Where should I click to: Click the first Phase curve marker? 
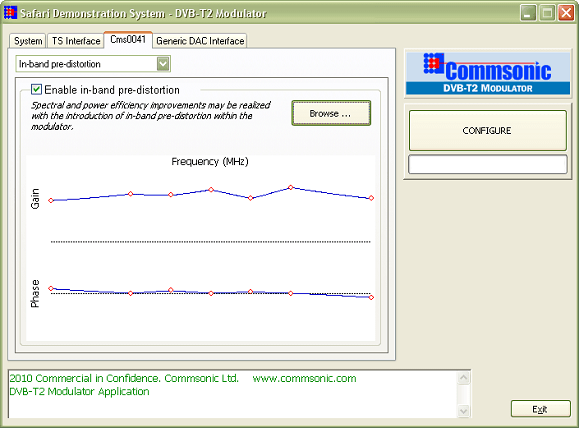(x=51, y=288)
